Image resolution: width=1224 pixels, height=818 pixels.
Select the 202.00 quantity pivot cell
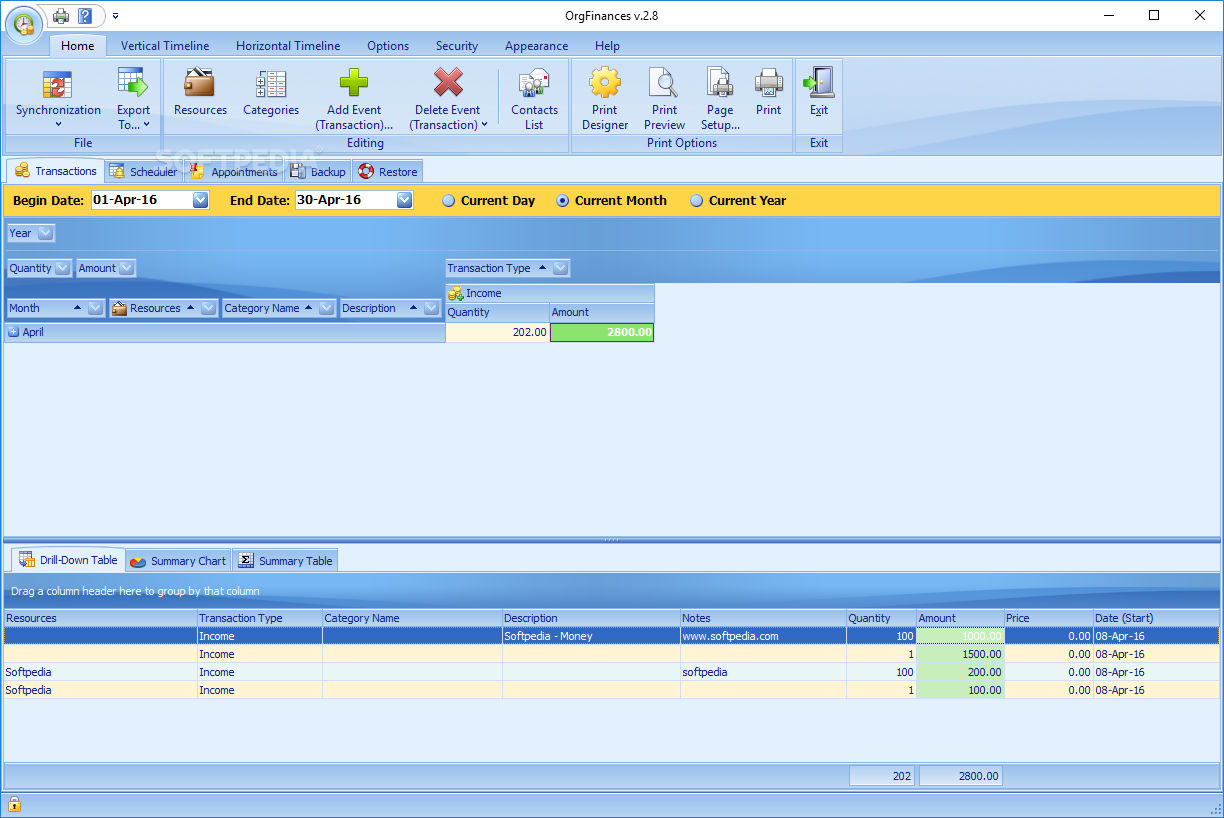click(498, 332)
